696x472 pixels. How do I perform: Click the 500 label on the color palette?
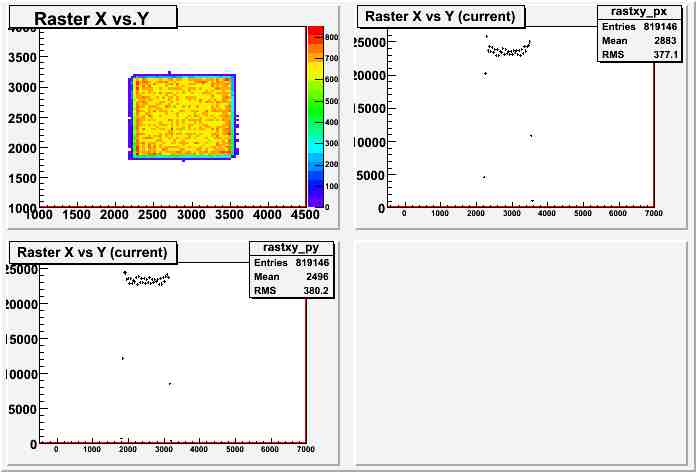[332, 101]
